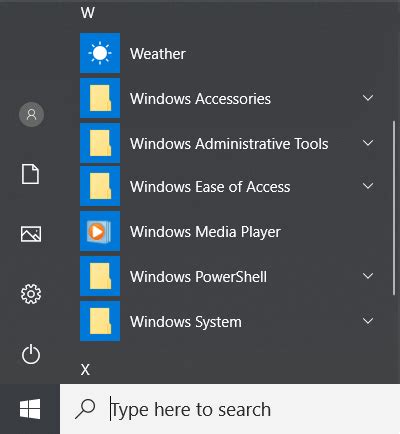Click the Windows System folder icon
Image resolution: width=400 pixels, height=434 pixels.
point(100,321)
